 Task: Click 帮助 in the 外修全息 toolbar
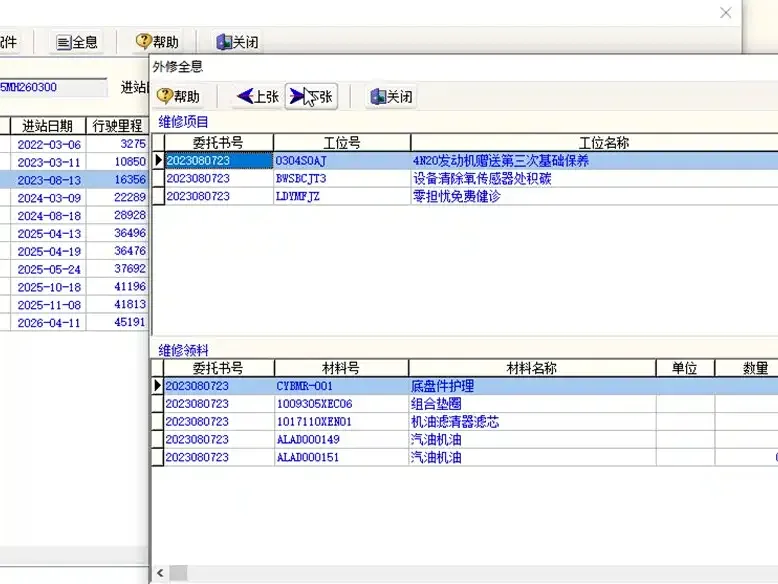coord(178,96)
